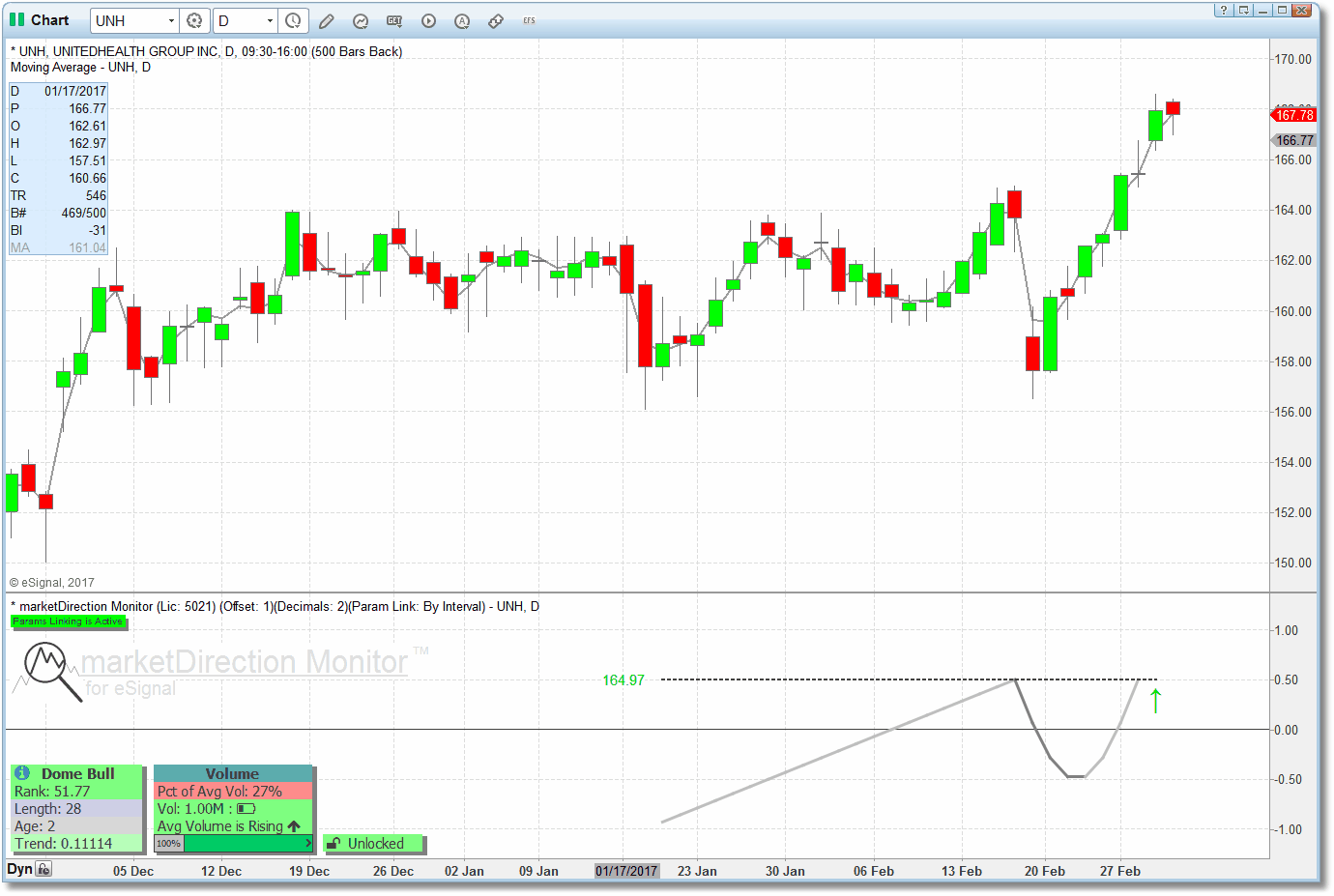Click the Volume panel header

233,773
